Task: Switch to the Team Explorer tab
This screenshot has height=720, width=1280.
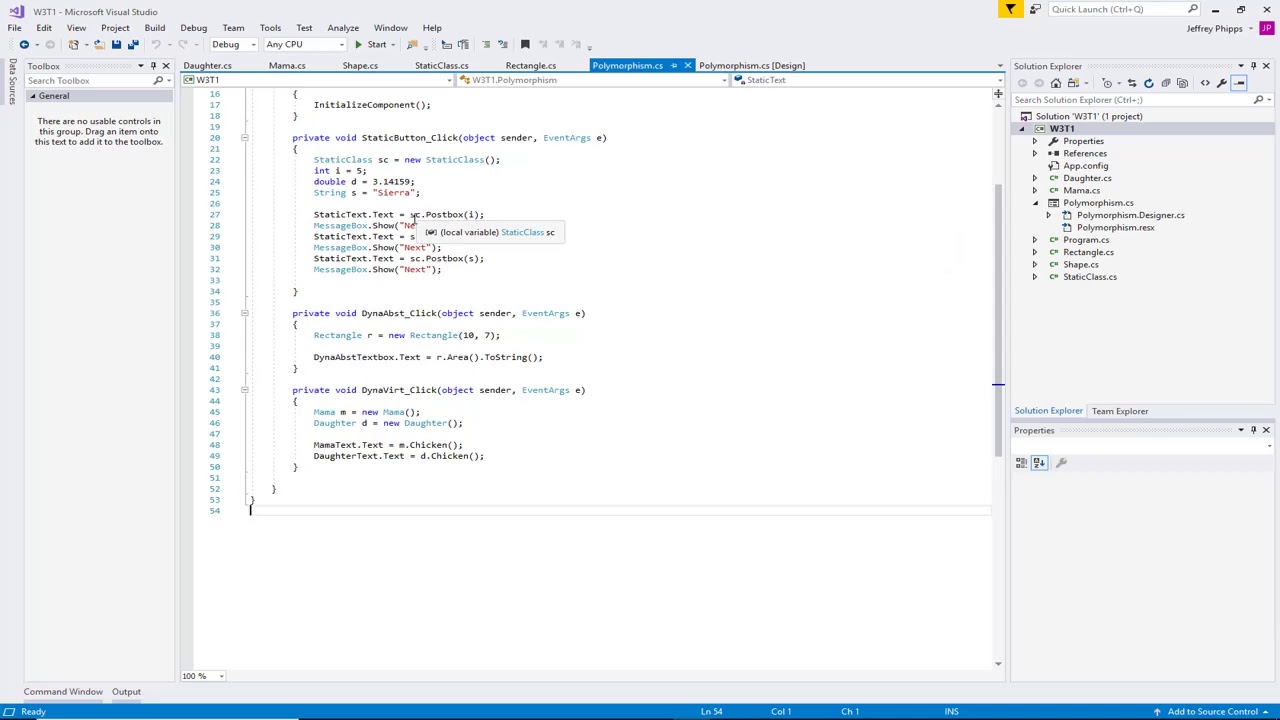Action: coord(1119,411)
